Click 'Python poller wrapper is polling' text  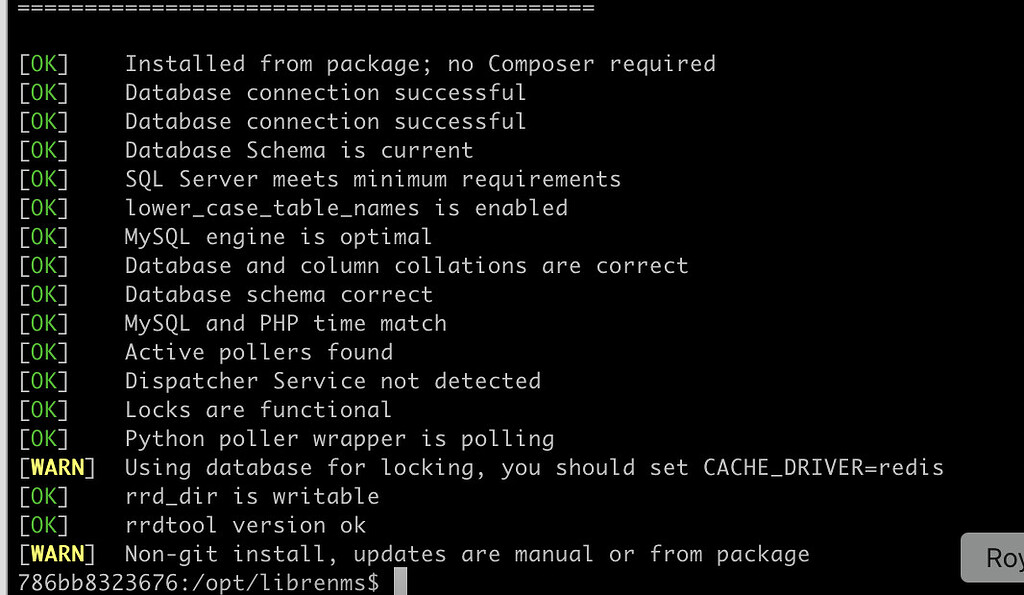click(x=339, y=438)
